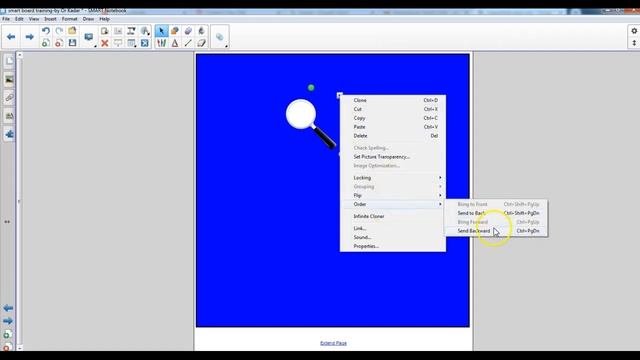Expand the Flip submenu
Image resolution: width=640 pixels, height=360 pixels.
393,196
